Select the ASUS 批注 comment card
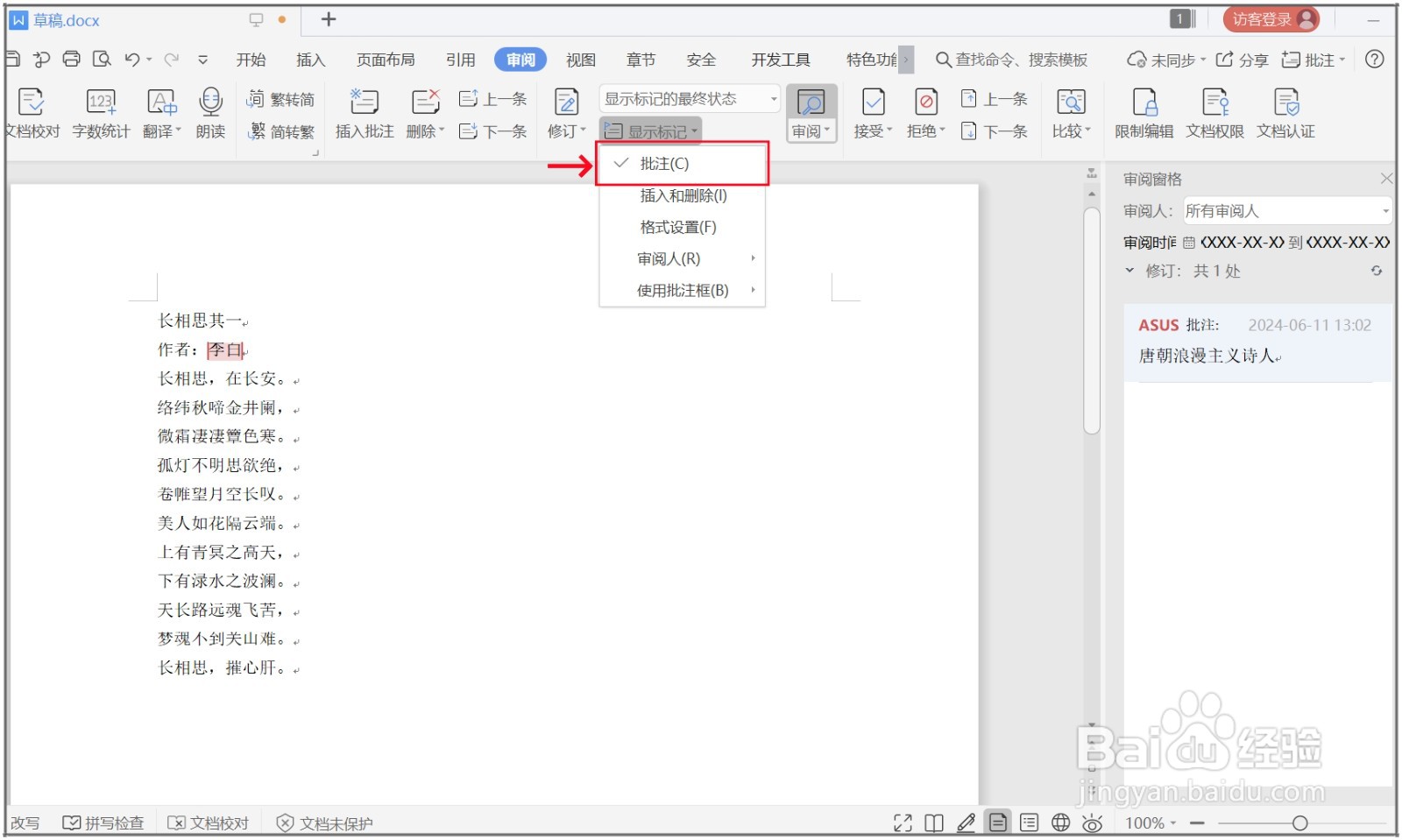This screenshot has width=1402, height=840. pos(1257,342)
